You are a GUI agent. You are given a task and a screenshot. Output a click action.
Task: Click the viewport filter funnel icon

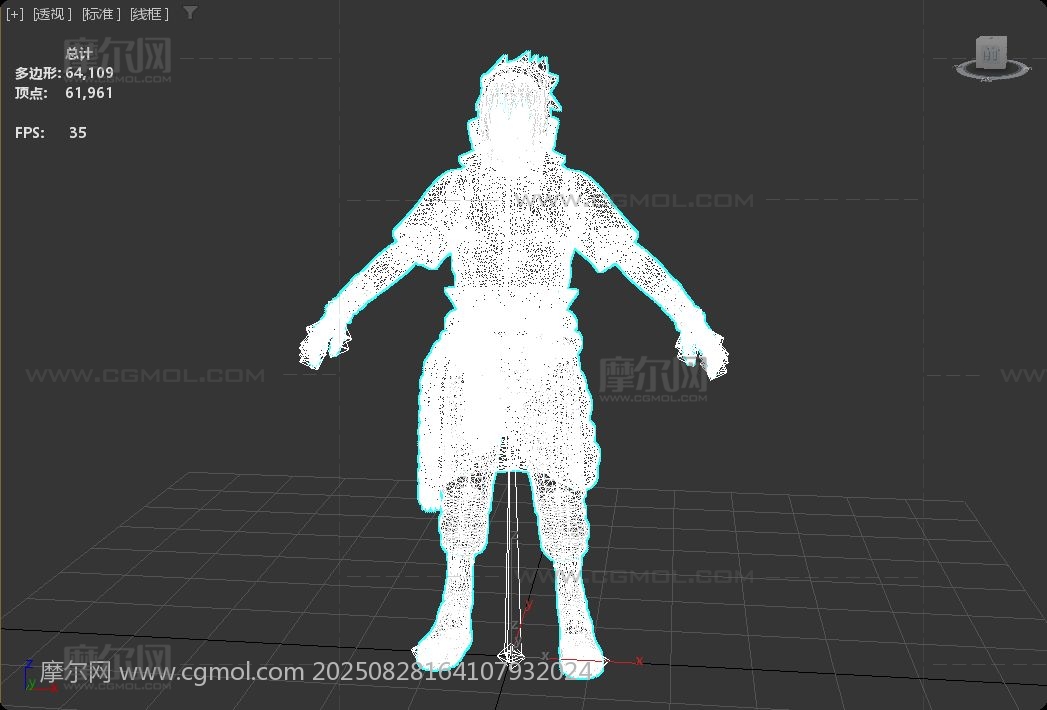pos(190,13)
